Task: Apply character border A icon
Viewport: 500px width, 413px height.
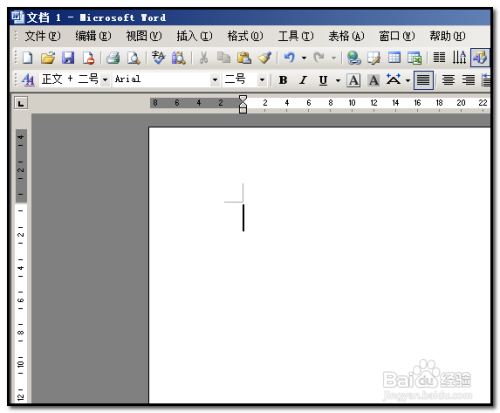Action: (x=354, y=80)
